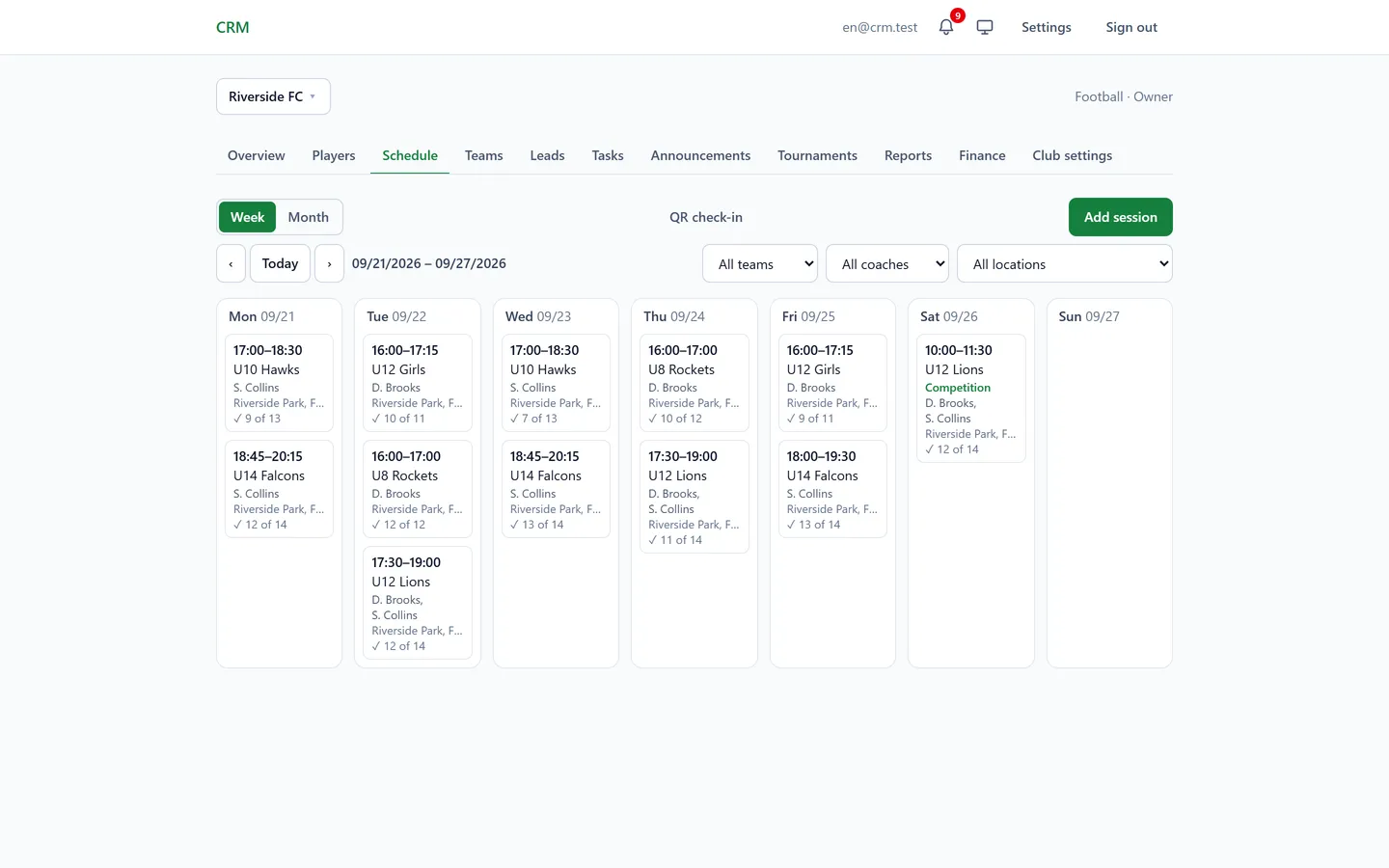Open Thursday 16:00–17:00 U8 Rockets session
Screen dimensions: 1389x868
694,383
